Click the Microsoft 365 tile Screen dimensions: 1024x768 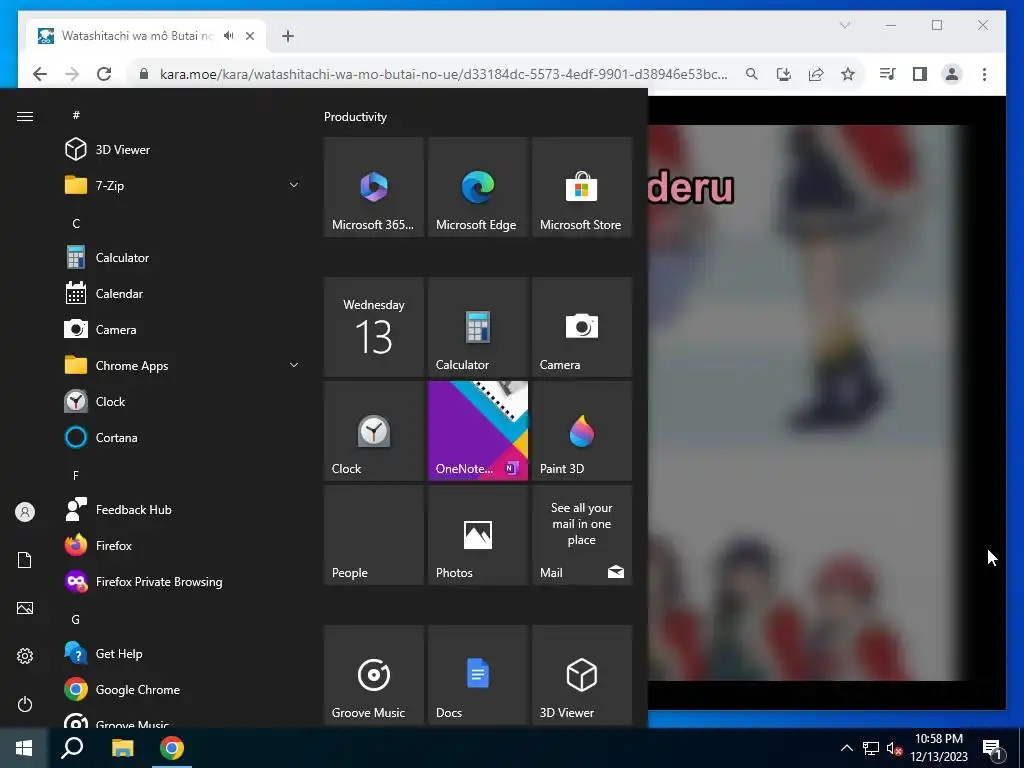(x=374, y=187)
